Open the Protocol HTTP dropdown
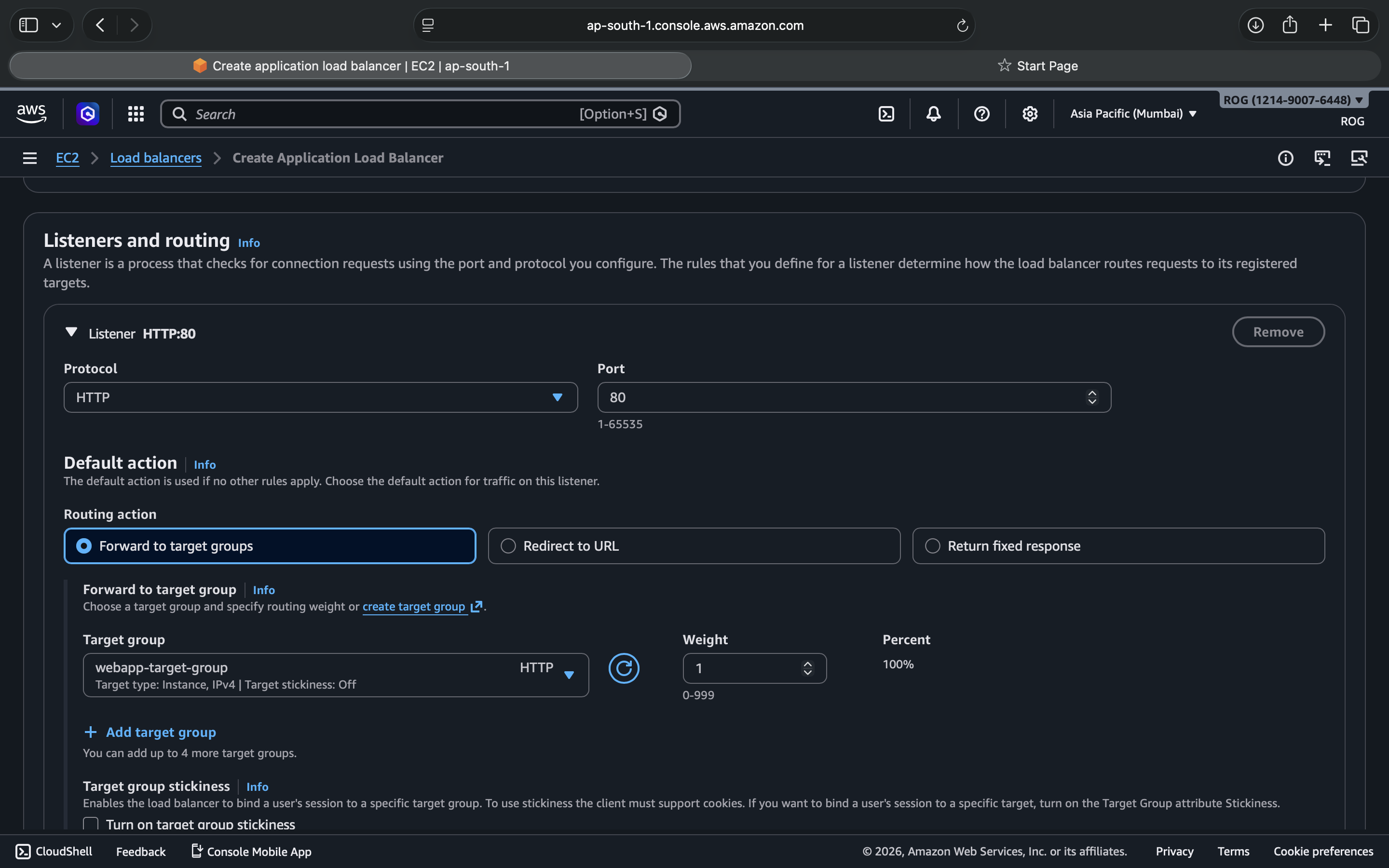 click(x=320, y=397)
